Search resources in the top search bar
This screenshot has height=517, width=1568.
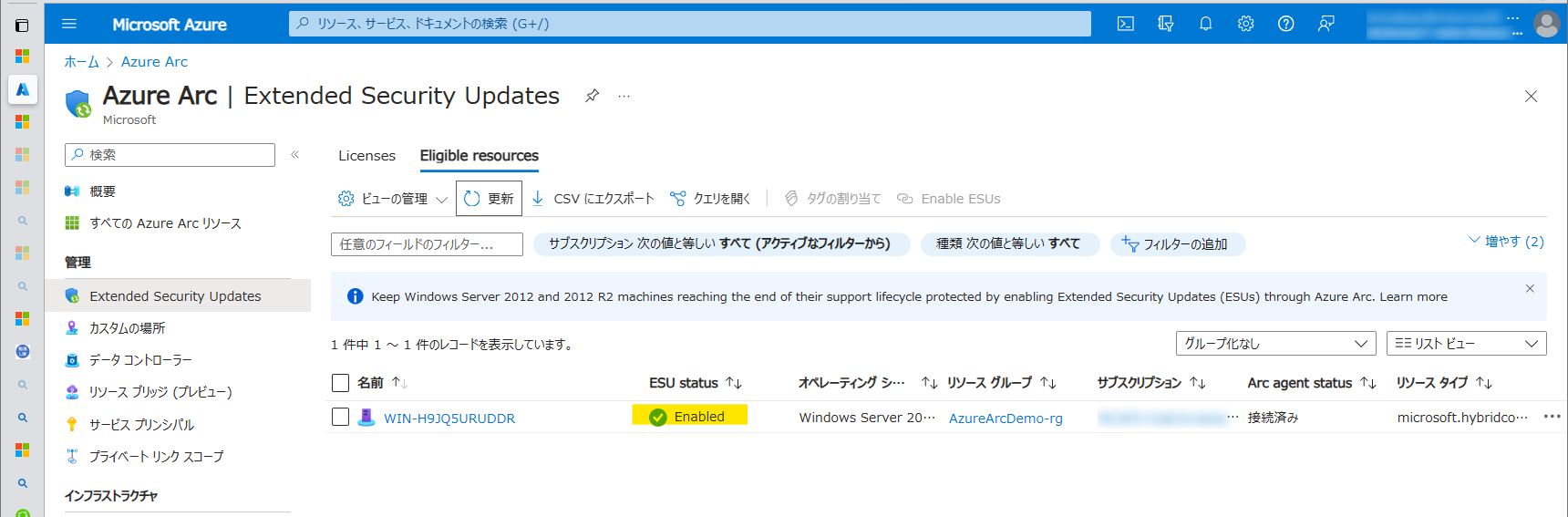coord(690,24)
